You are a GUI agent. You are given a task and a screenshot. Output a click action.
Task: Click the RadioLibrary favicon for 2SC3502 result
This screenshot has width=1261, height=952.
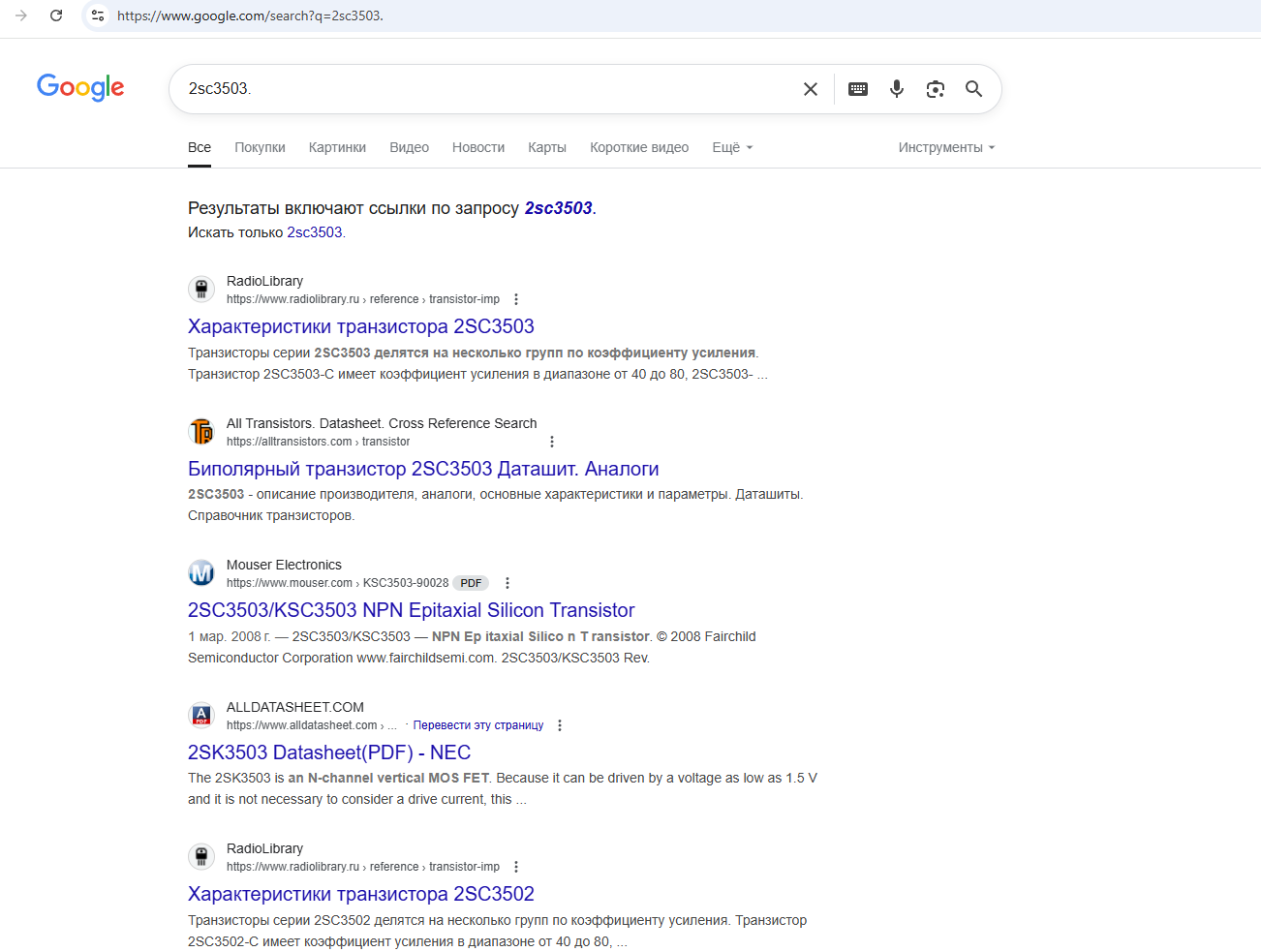point(201,856)
